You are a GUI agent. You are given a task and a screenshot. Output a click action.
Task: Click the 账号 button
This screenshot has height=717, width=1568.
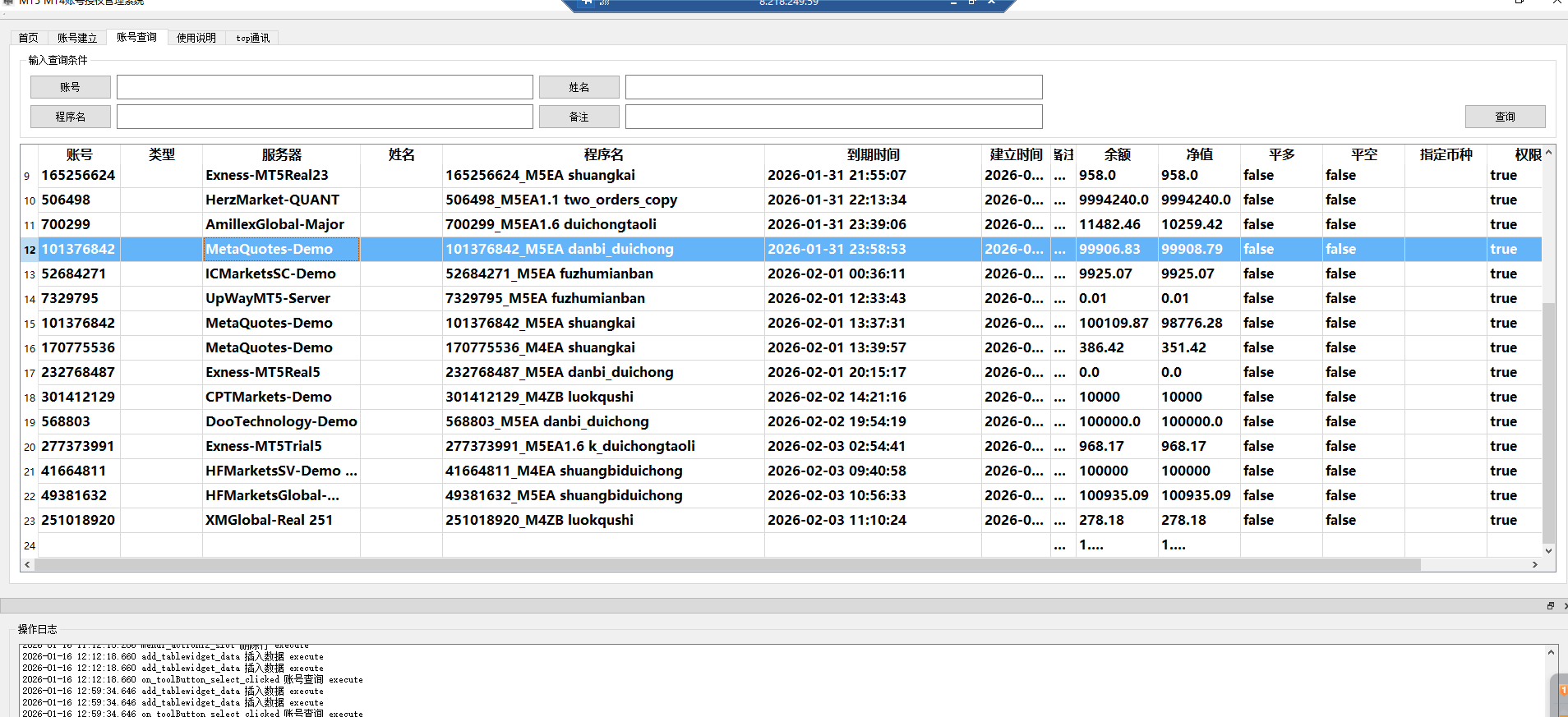coord(71,87)
